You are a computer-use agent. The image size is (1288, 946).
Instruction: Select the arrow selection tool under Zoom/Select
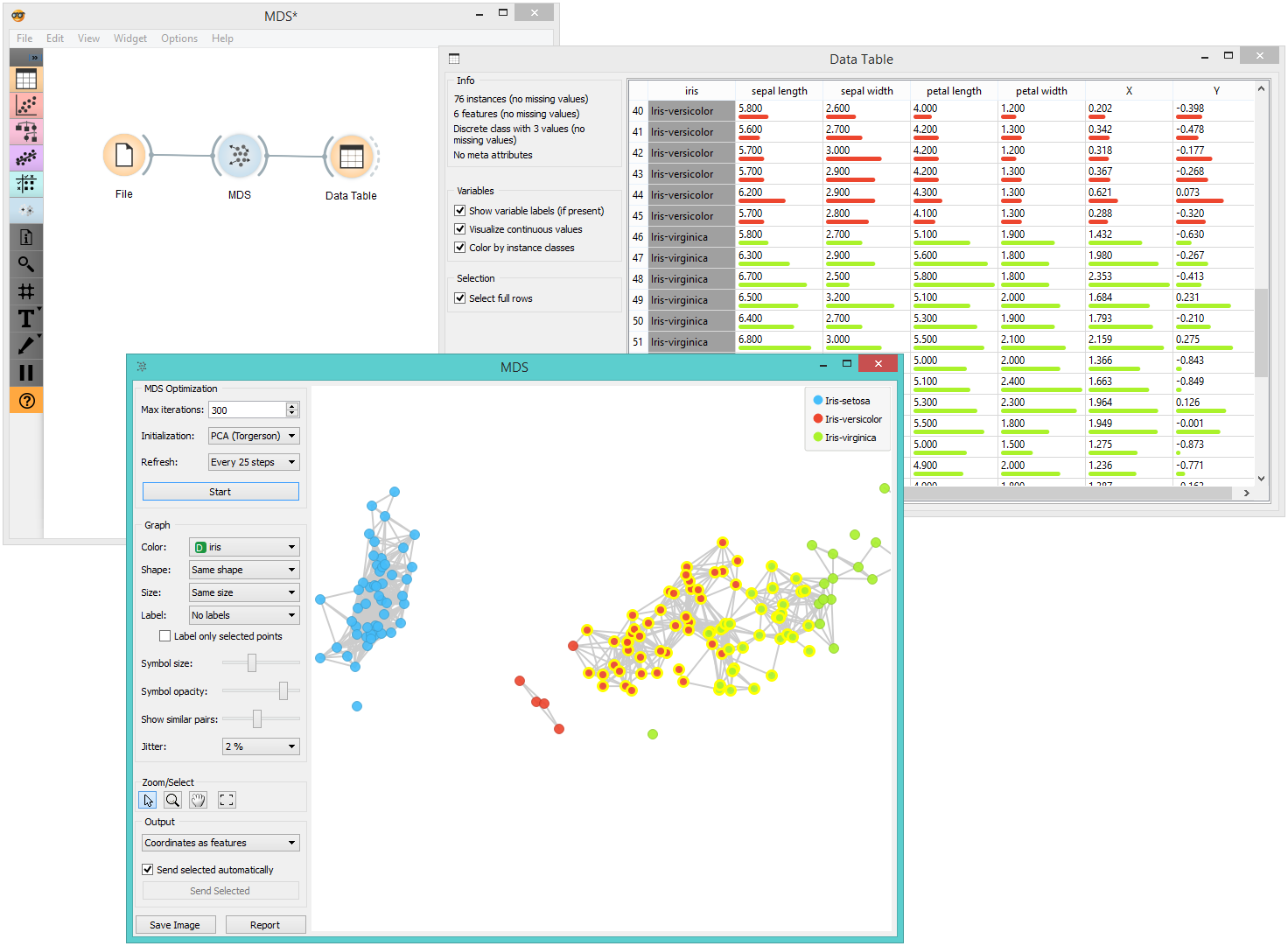coord(148,799)
